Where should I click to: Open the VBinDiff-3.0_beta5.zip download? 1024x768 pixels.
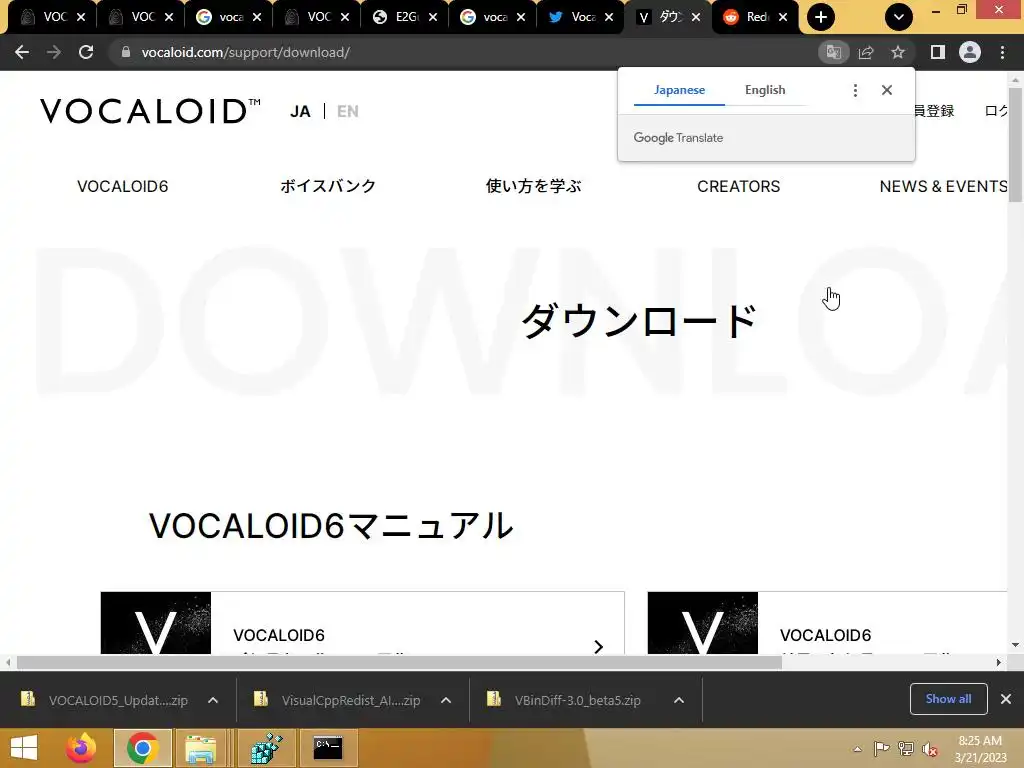566,700
